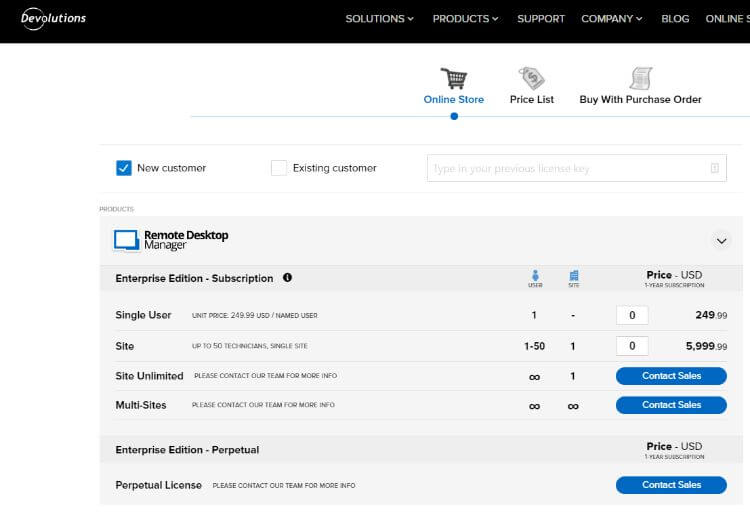Click the Online Store shopping cart icon
This screenshot has width=750, height=513.
coord(454,78)
